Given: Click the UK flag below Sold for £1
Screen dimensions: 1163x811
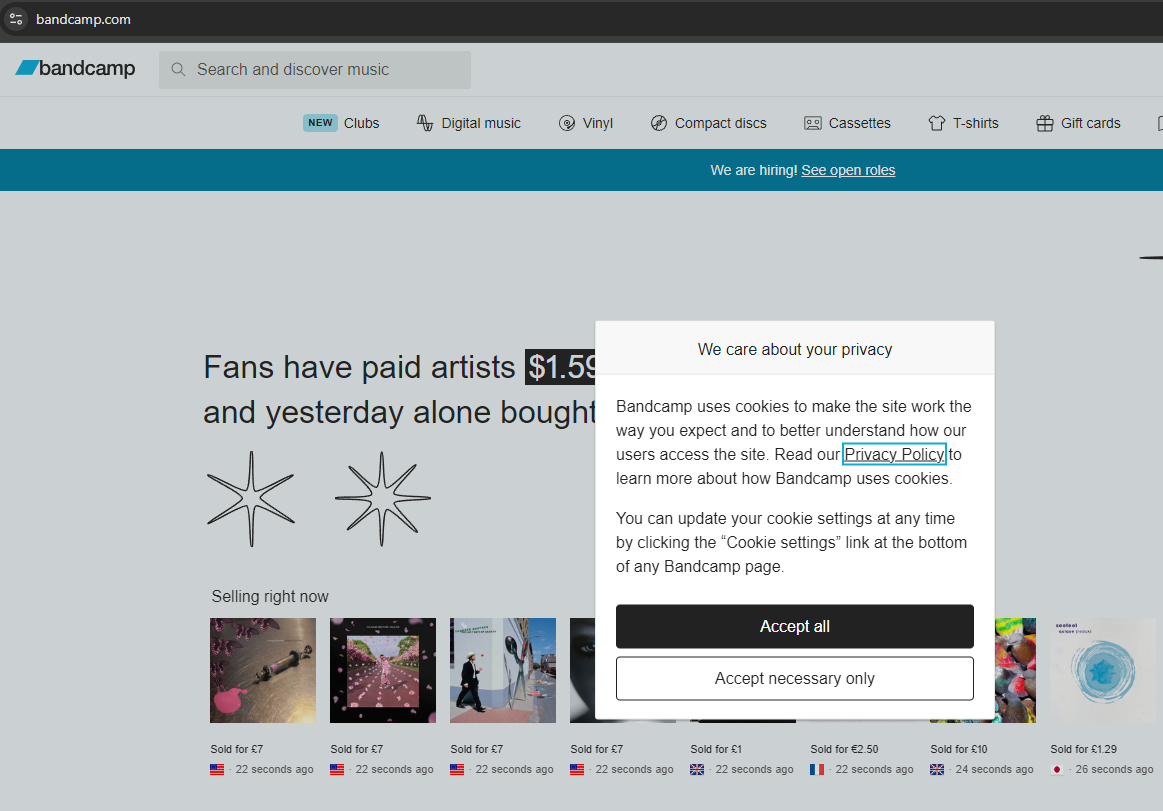Looking at the screenshot, I should click(x=697, y=769).
